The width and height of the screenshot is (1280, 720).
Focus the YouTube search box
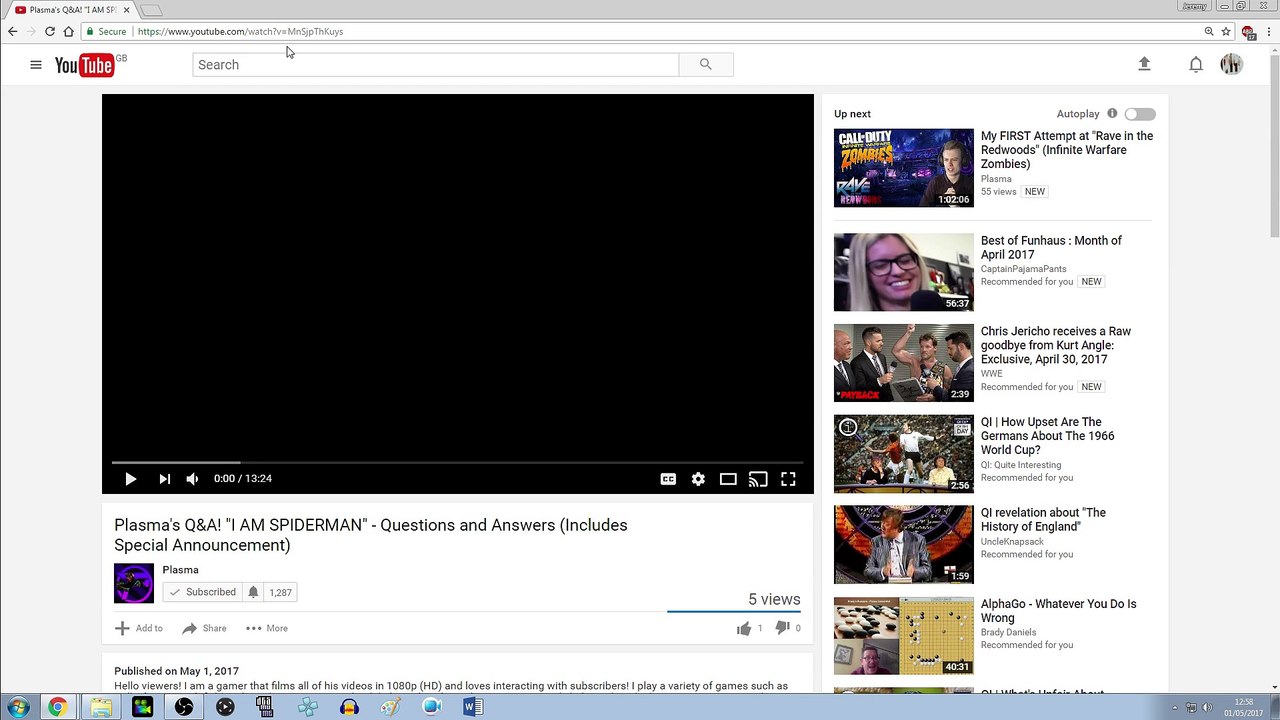tap(436, 65)
